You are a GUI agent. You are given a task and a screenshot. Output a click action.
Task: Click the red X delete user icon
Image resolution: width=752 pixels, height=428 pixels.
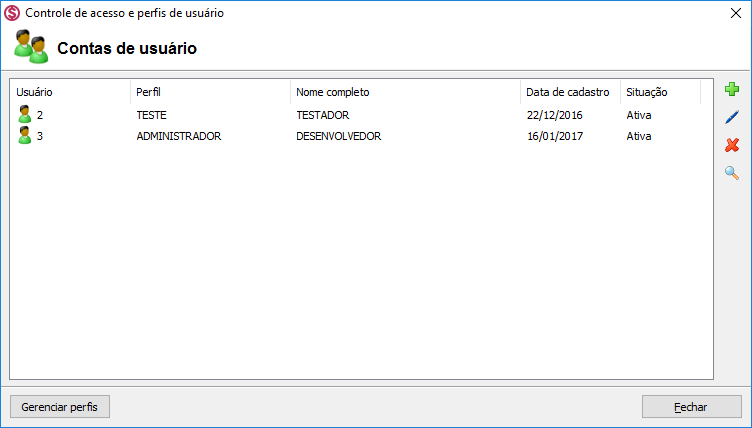(732, 146)
